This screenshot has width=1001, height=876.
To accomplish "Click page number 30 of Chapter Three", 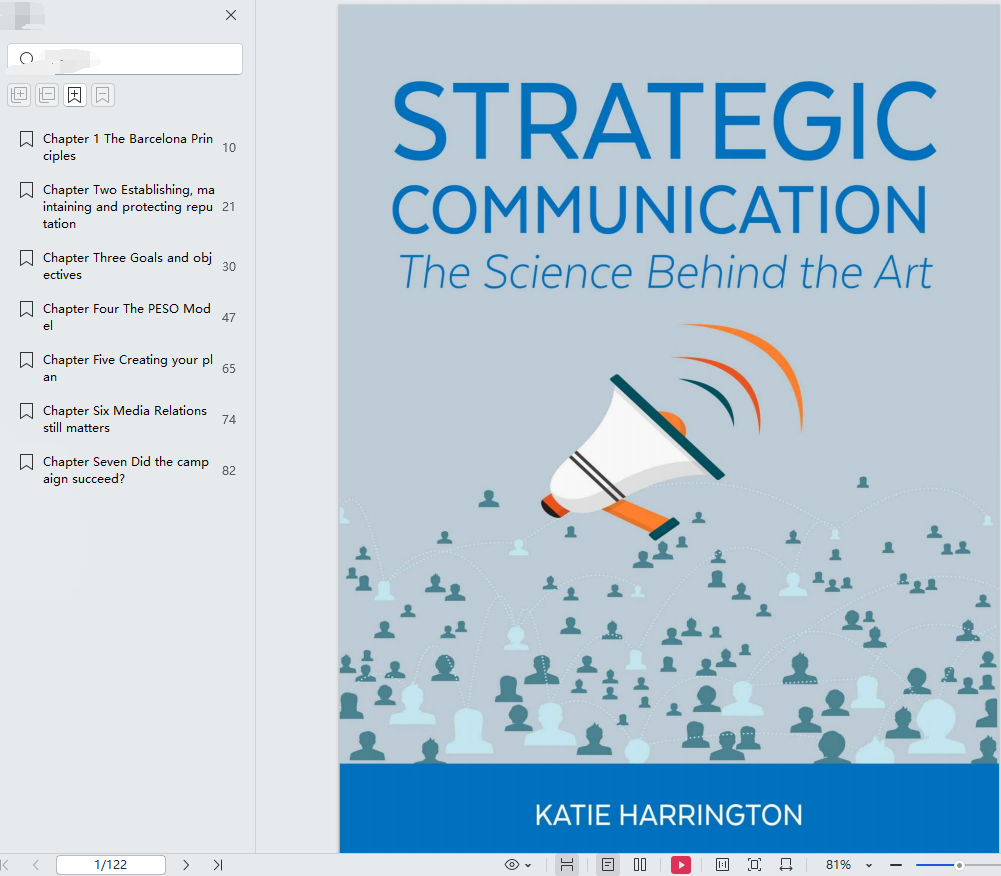I will point(229,266).
